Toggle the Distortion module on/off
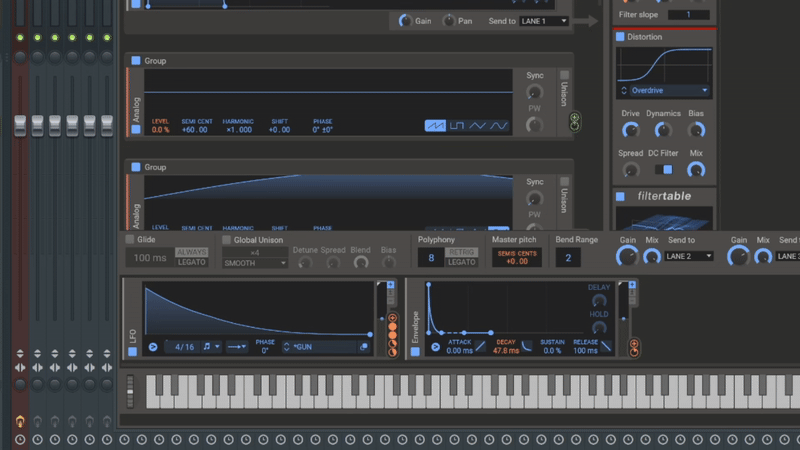800x450 pixels. 620,37
